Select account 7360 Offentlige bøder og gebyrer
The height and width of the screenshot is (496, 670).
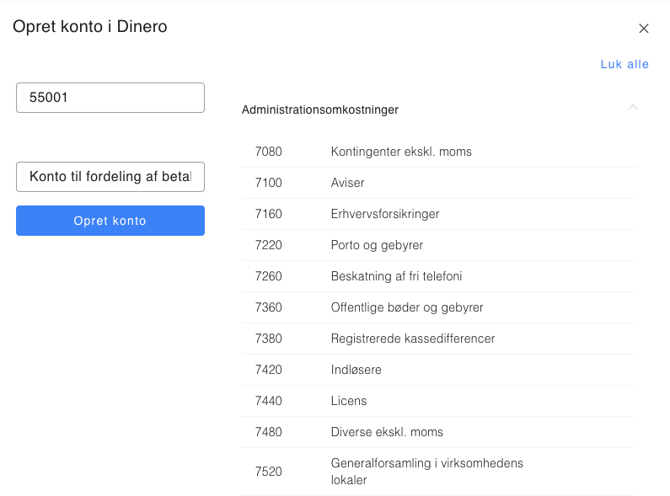pyautogui.click(x=439, y=308)
